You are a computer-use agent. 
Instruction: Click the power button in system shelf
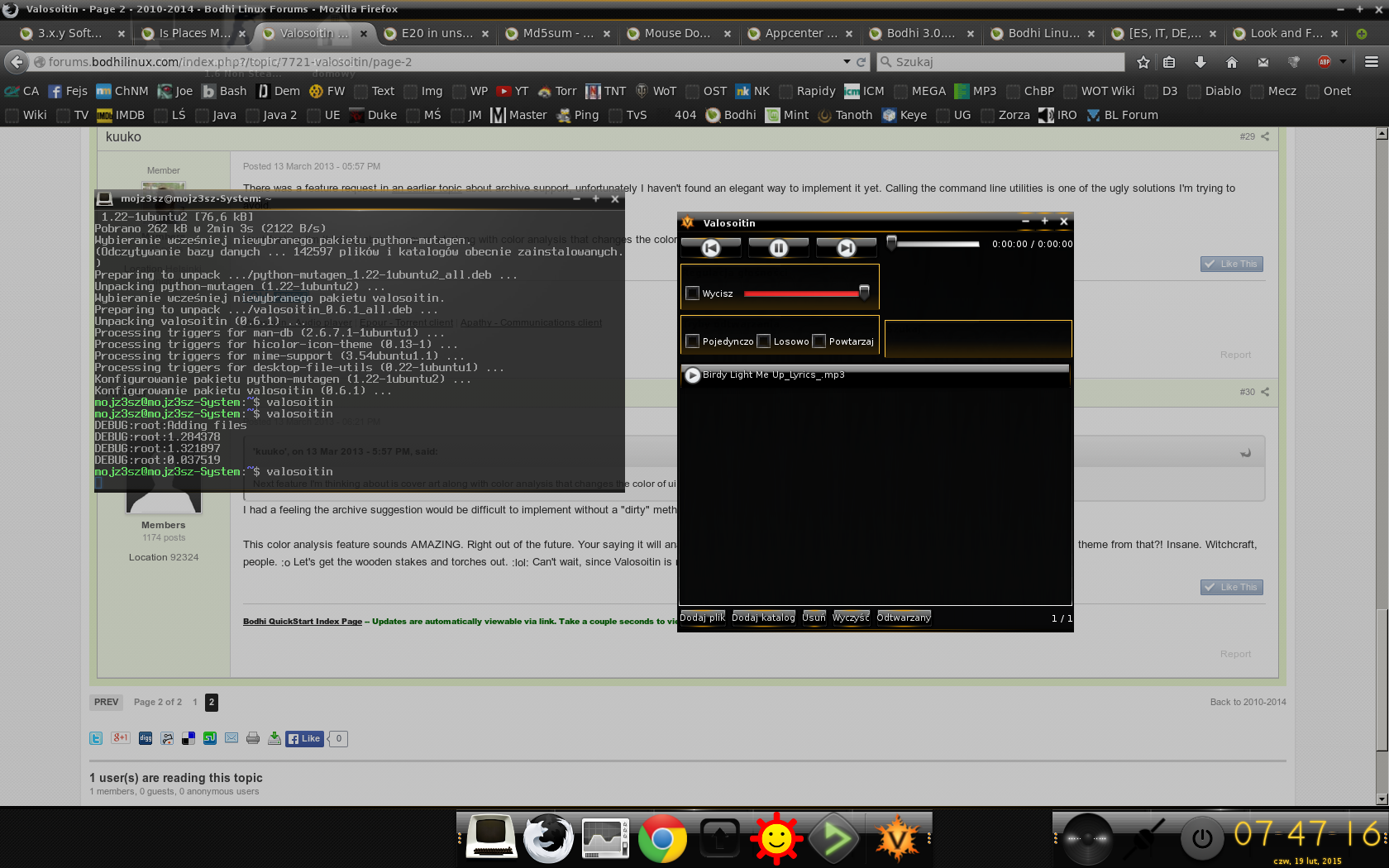coord(1202,838)
